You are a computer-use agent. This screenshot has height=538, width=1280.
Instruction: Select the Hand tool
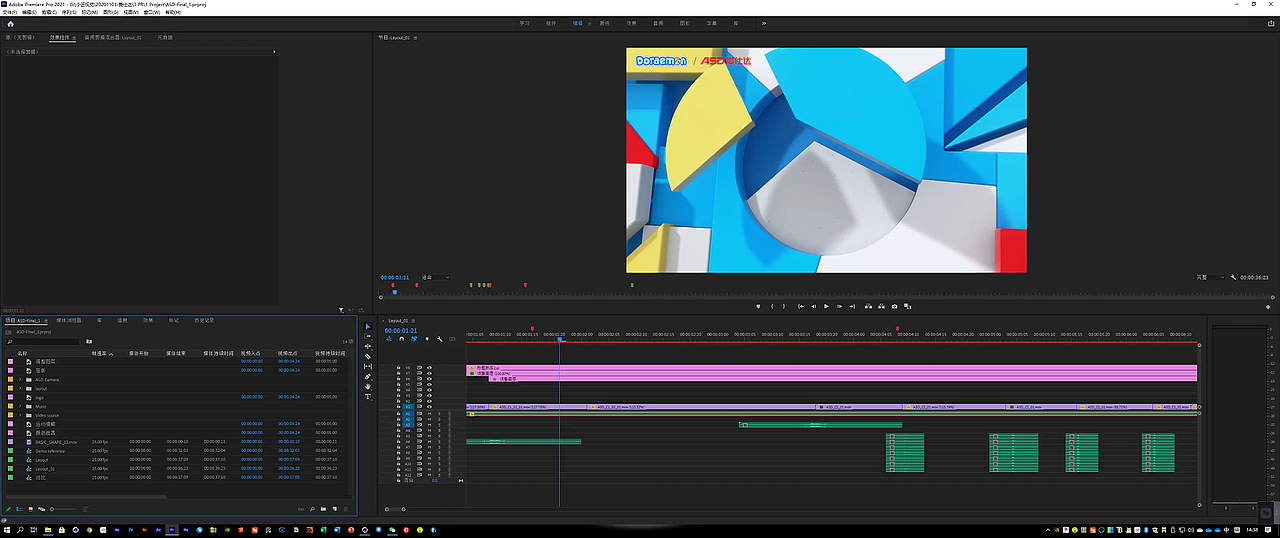coord(368,387)
